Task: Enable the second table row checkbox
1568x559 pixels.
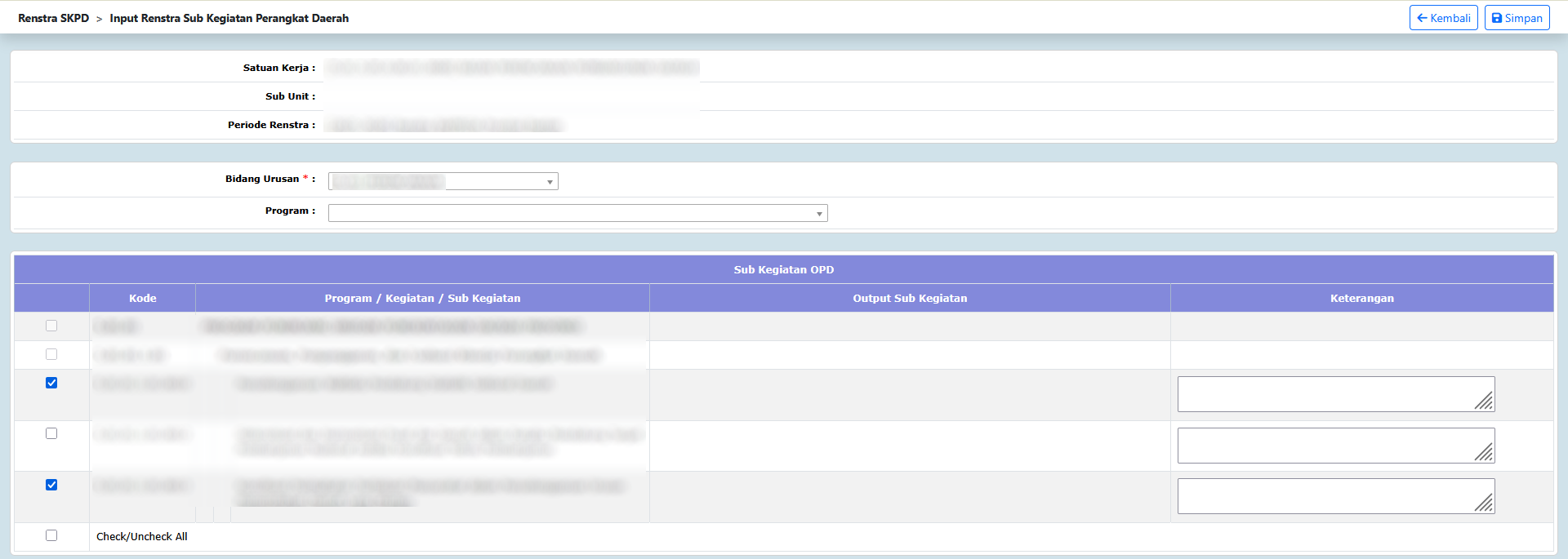Action: click(x=51, y=354)
